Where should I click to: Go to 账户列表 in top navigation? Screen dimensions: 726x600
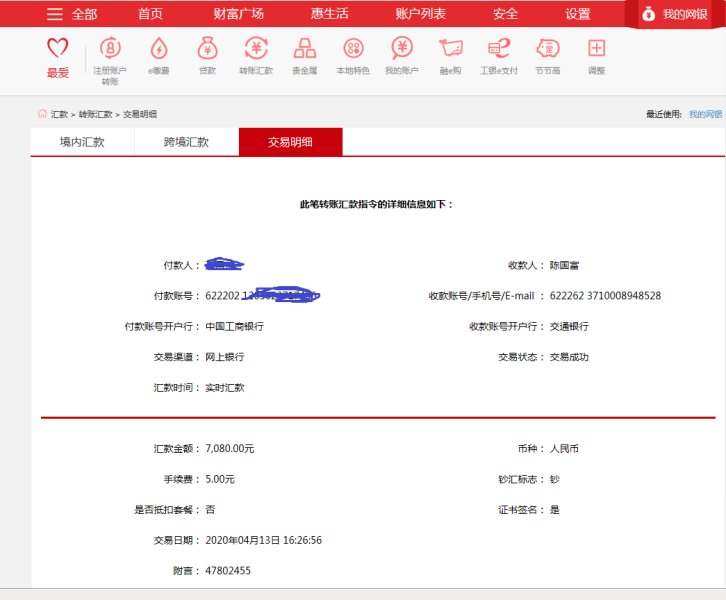pos(421,14)
